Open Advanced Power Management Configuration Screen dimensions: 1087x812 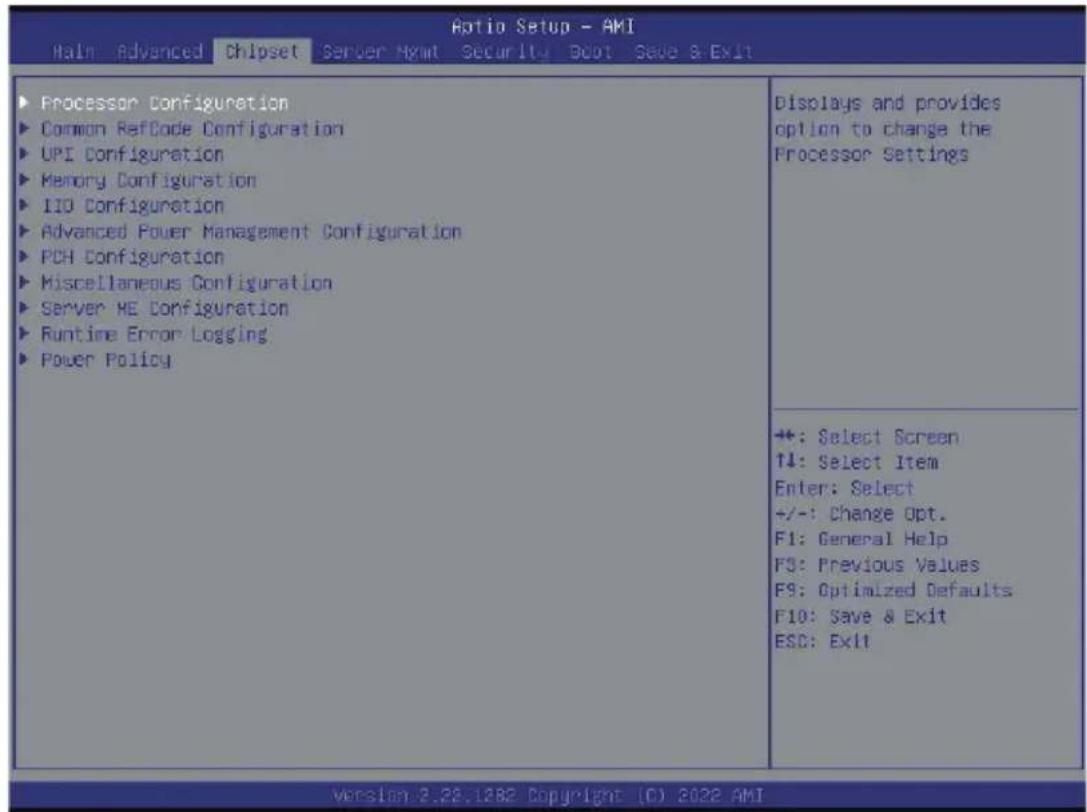tap(251, 232)
